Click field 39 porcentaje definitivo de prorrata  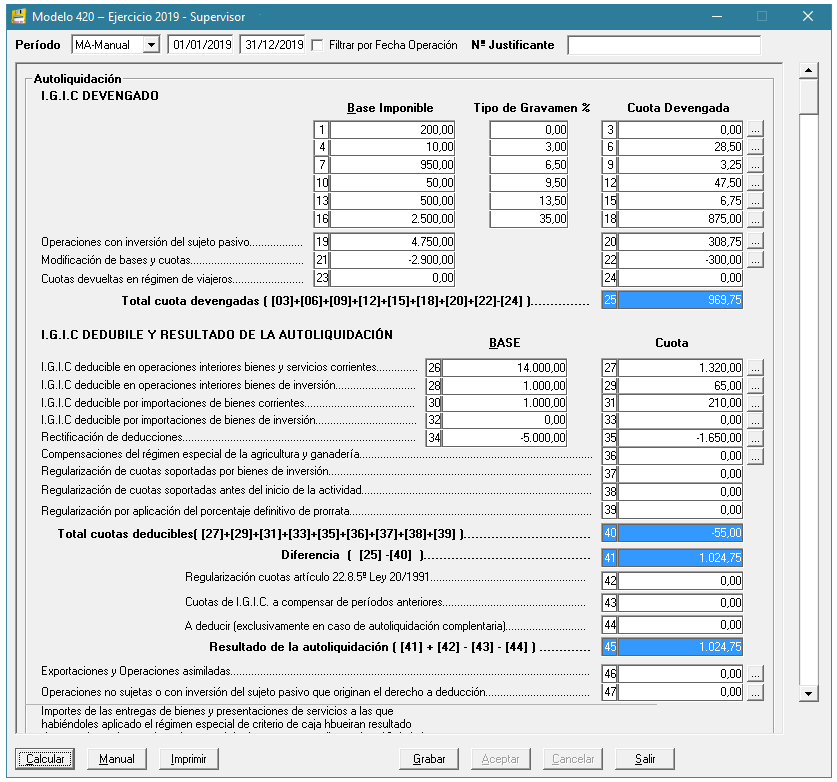[681, 510]
